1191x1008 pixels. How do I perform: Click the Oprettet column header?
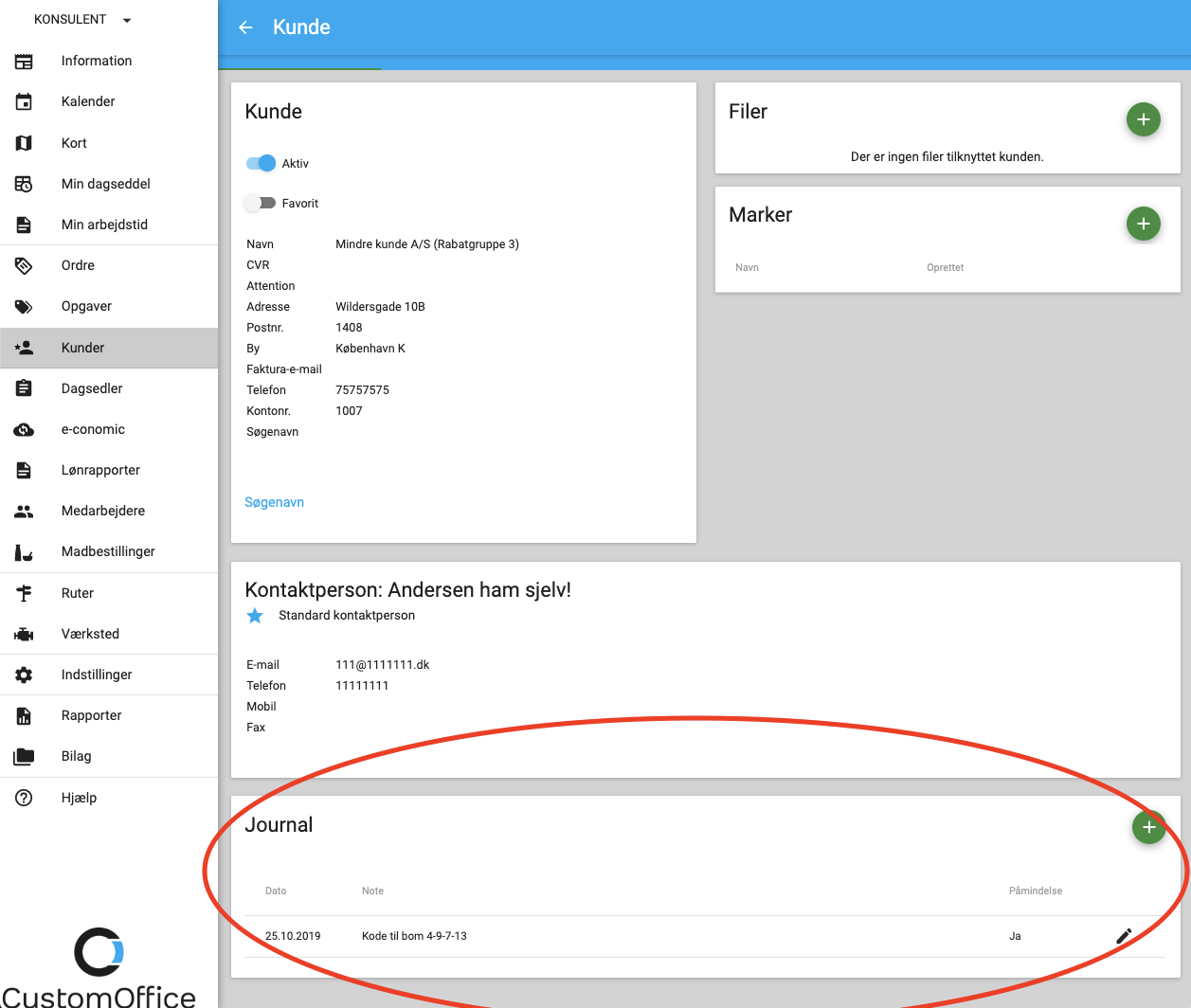coord(945,268)
